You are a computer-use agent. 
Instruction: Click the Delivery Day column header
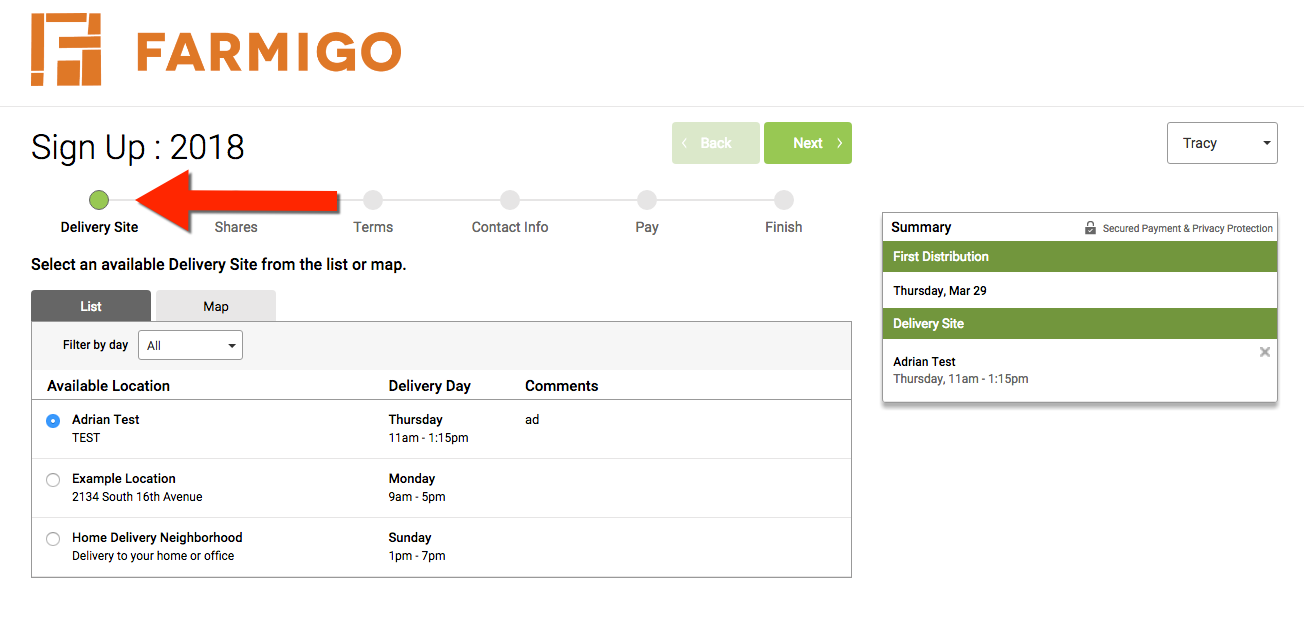tap(430, 386)
